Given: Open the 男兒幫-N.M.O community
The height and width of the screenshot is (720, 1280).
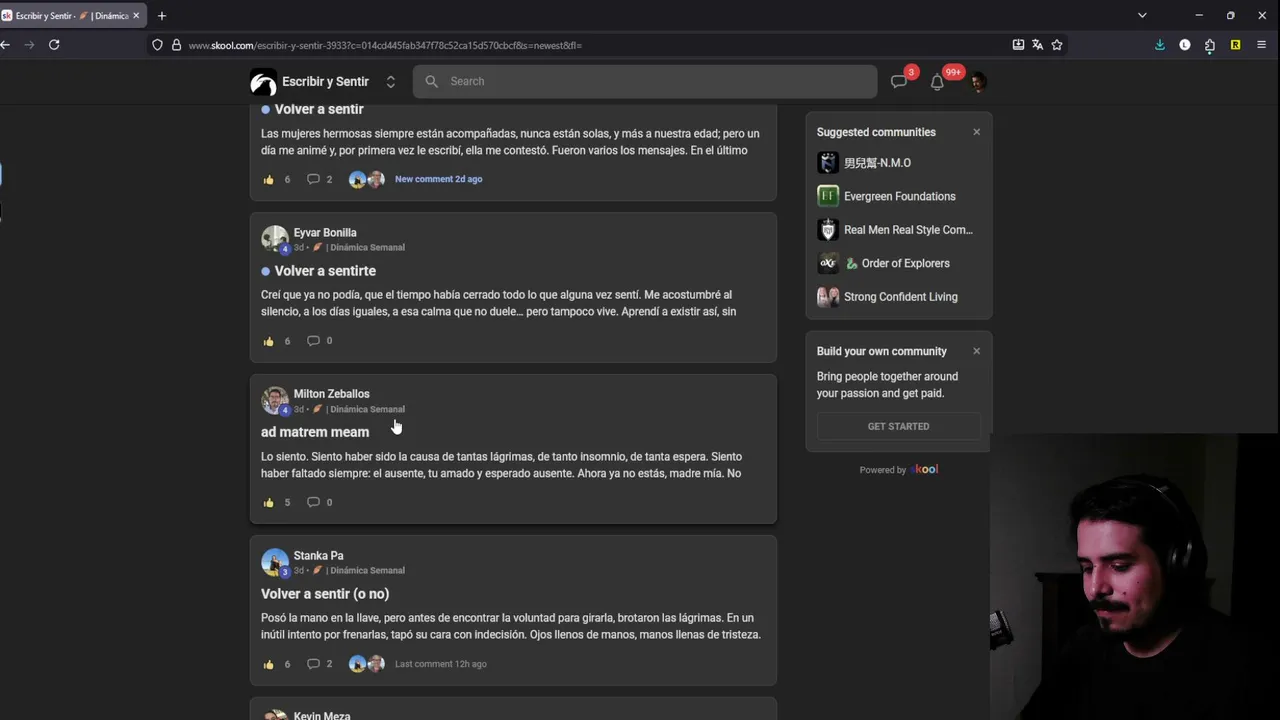Looking at the screenshot, I should coord(877,163).
